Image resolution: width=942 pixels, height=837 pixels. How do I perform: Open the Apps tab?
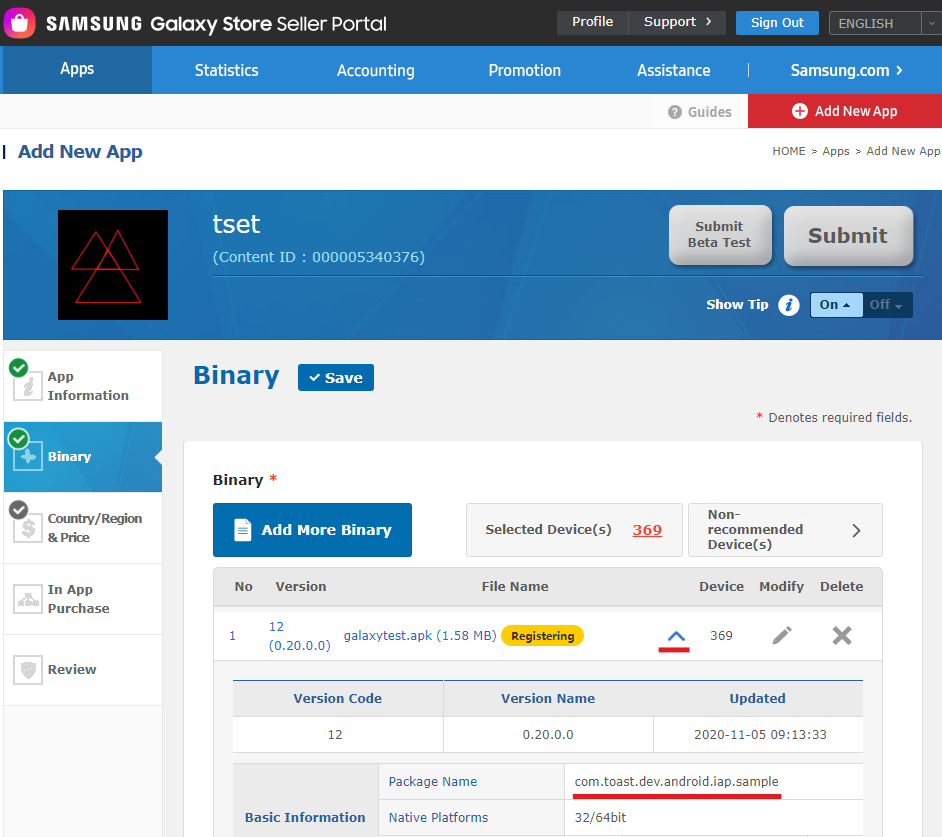coord(77,70)
